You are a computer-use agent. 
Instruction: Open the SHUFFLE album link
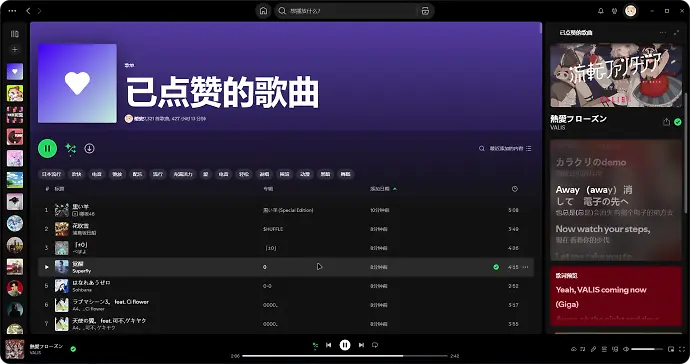point(273,229)
